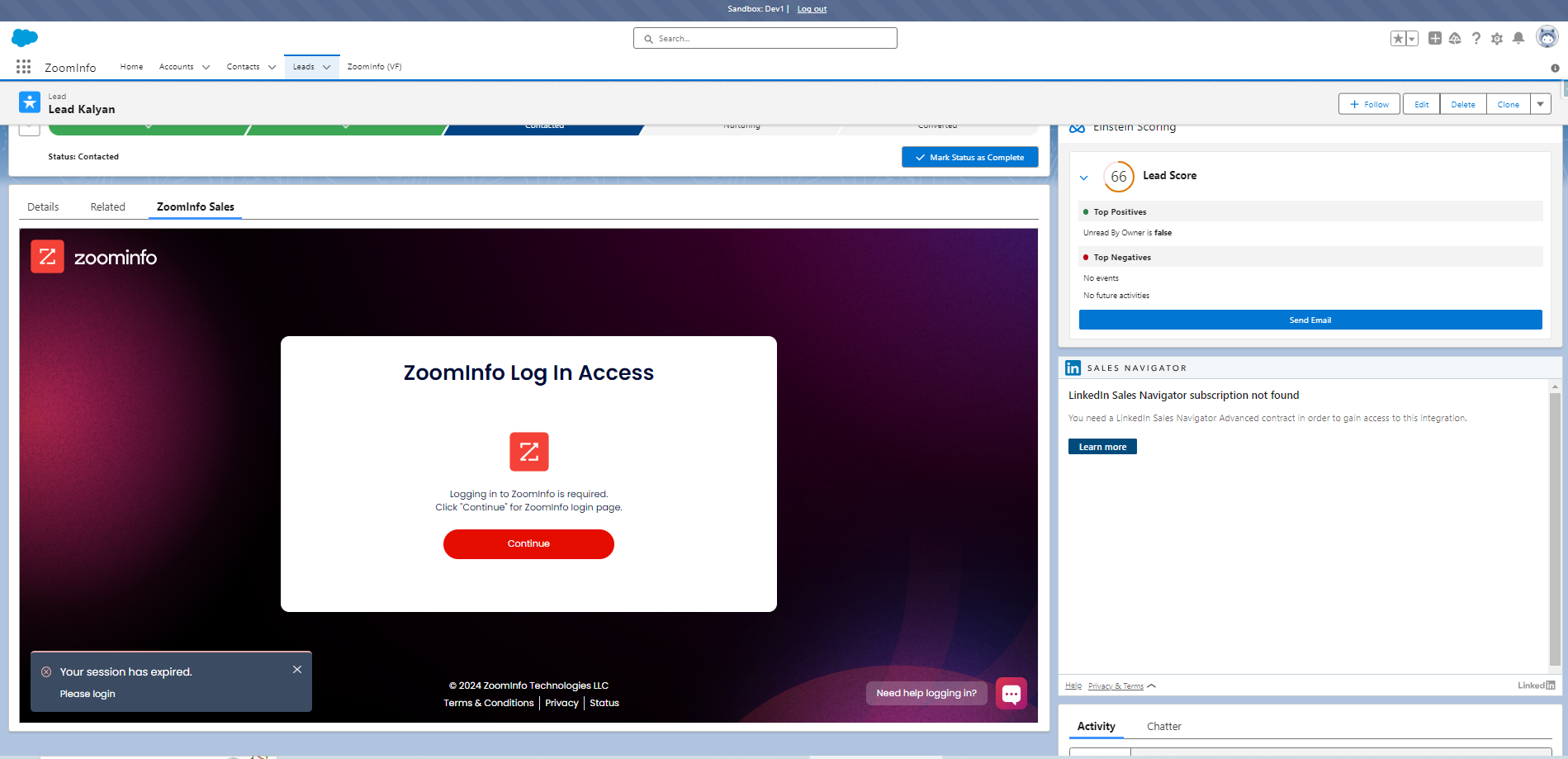
Task: Open the Help link in Sales Navigator
Action: click(1073, 685)
